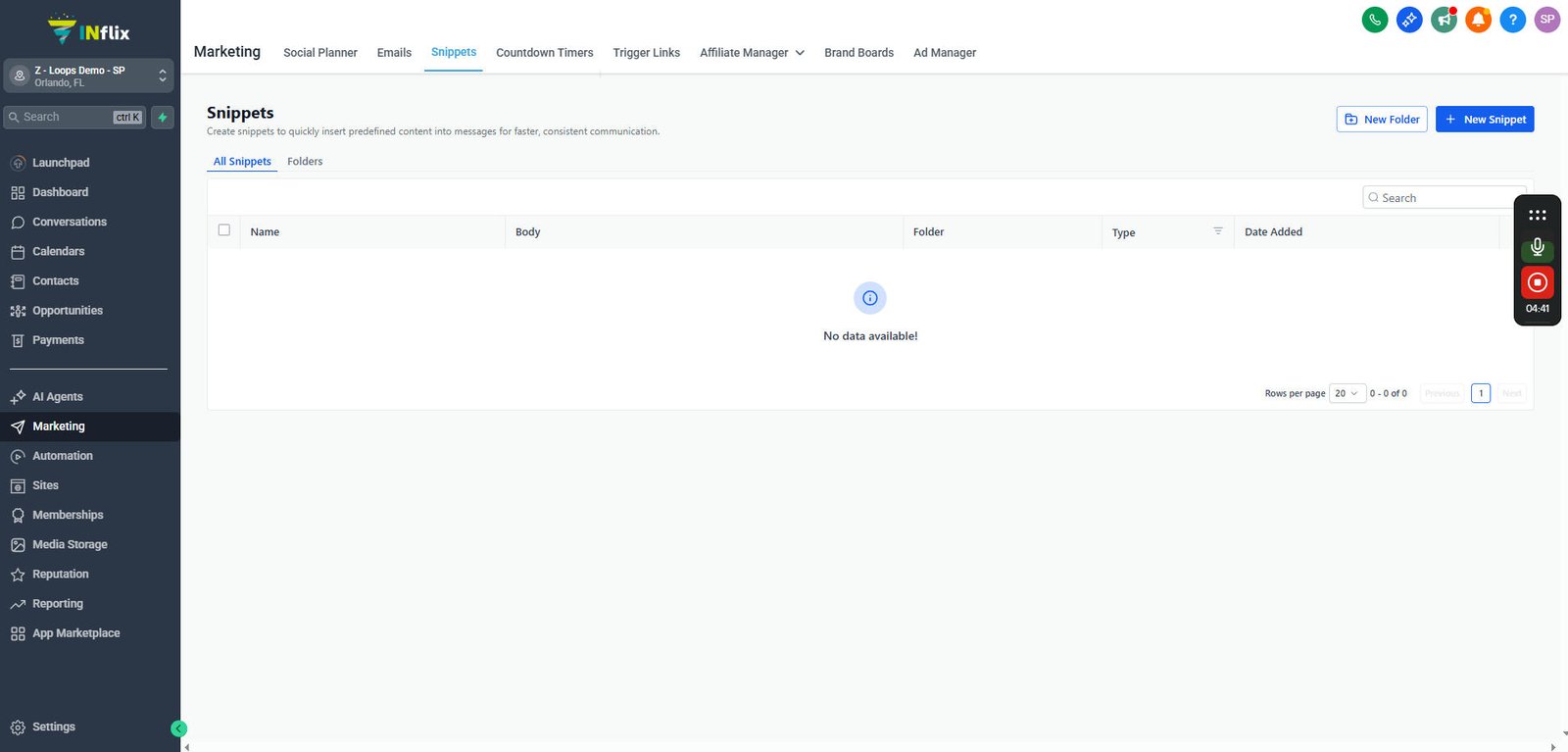Mute the recorder microphone icon
The height and width of the screenshot is (752, 1568).
(x=1537, y=248)
